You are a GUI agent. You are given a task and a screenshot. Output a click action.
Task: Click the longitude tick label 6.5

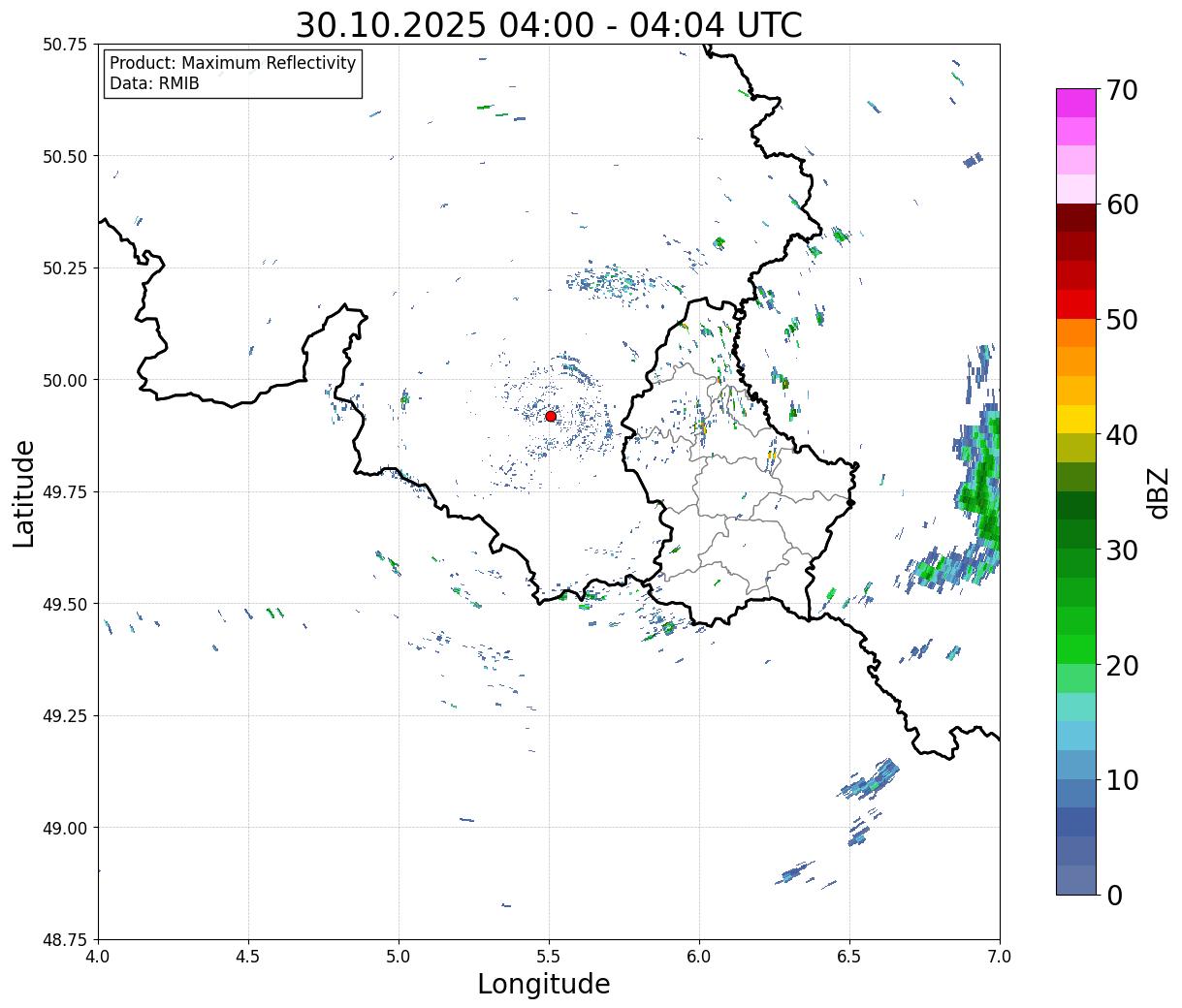(x=849, y=957)
